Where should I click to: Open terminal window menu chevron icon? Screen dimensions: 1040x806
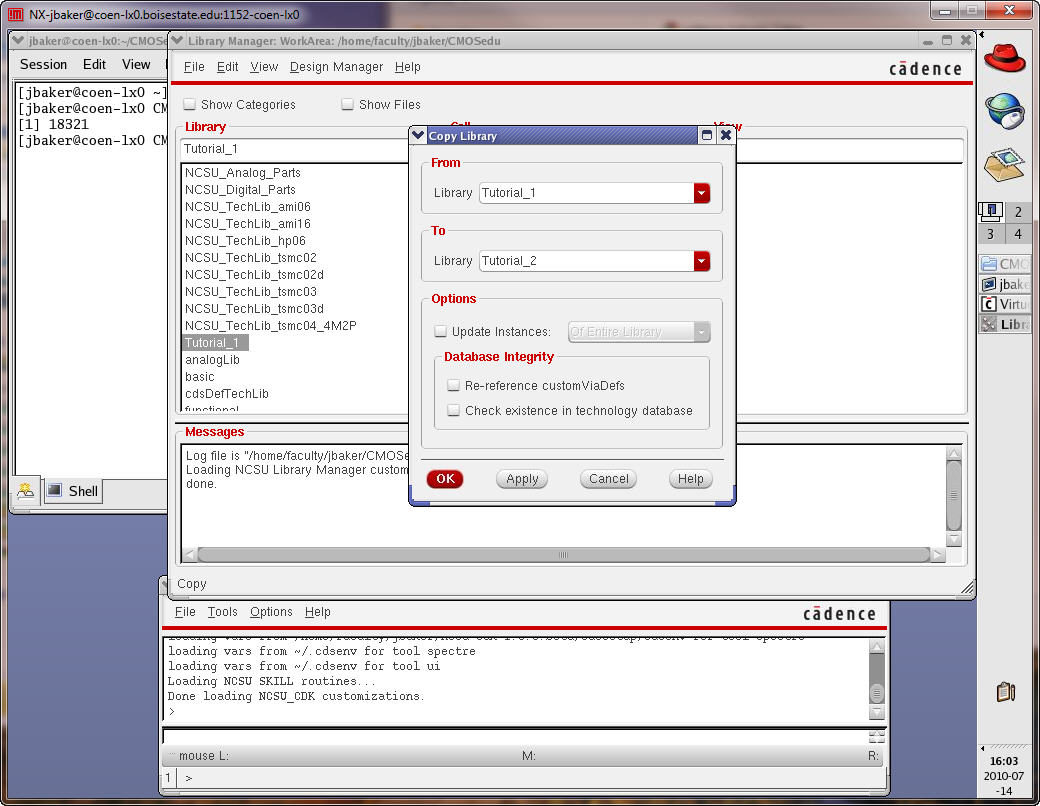click(x=19, y=40)
